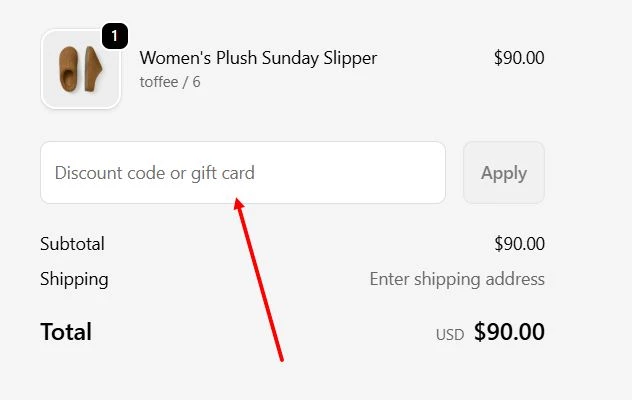
Task: Click the Subtotal amount of $90.00
Action: tap(519, 244)
